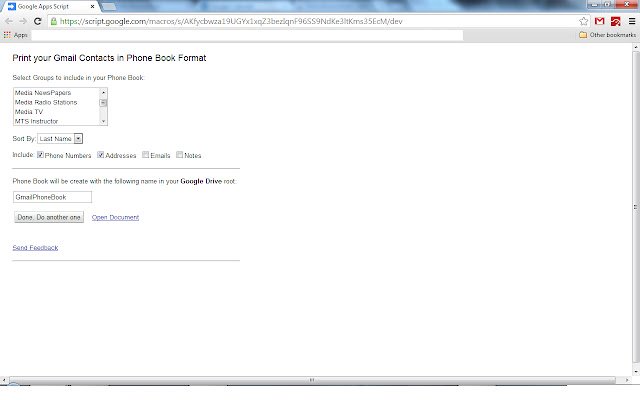Open the Other bookmarks folder
Image resolution: width=640 pixels, height=400 pixels.
pyautogui.click(x=607, y=35)
